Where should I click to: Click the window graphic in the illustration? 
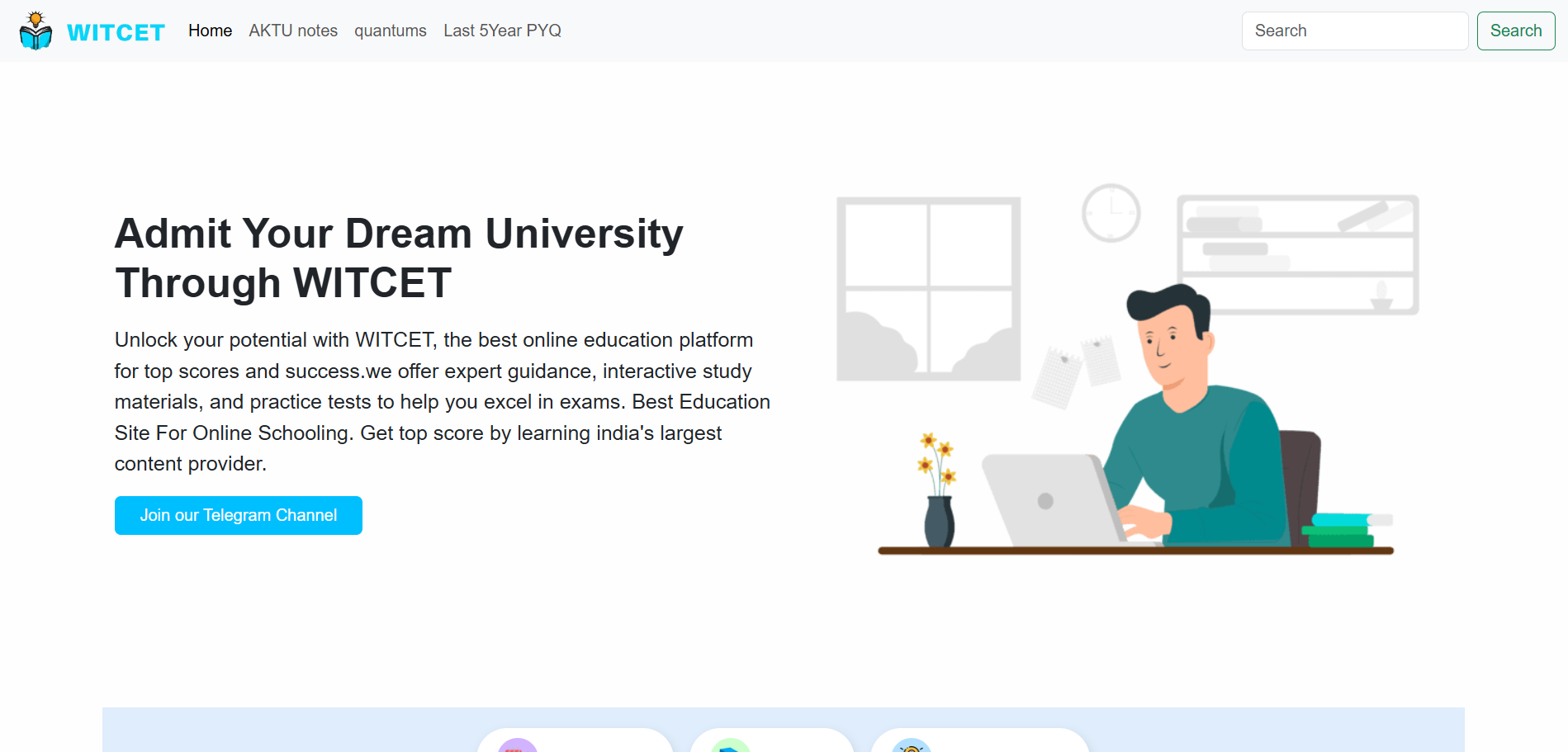[928, 289]
